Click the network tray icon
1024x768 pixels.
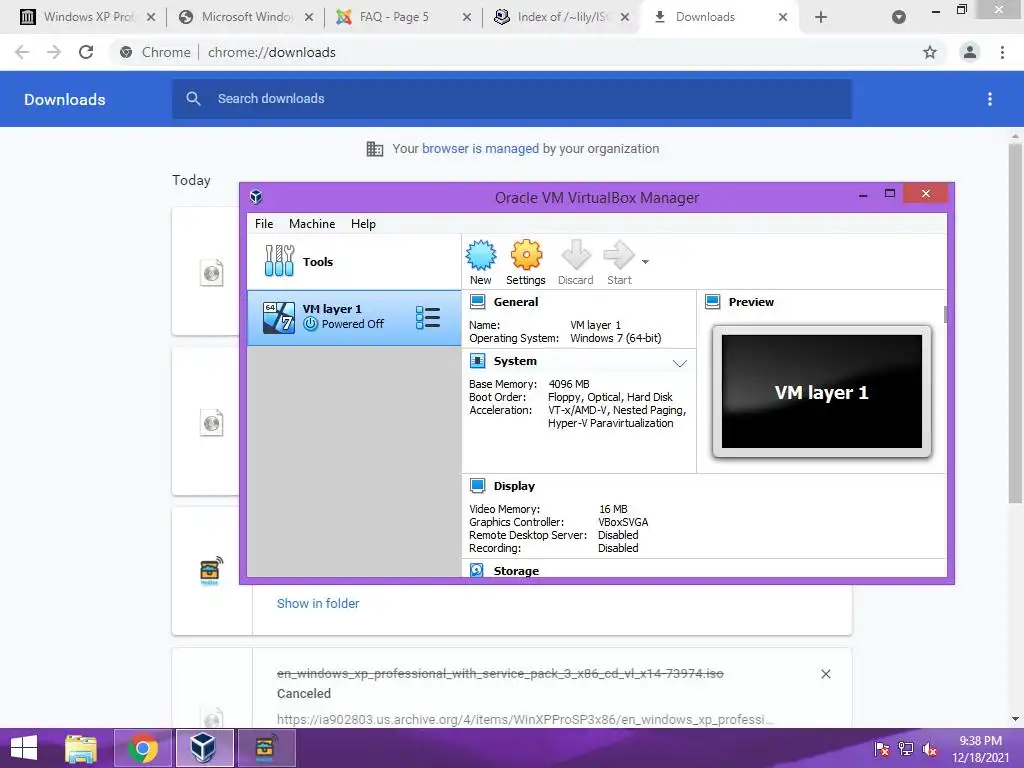906,749
